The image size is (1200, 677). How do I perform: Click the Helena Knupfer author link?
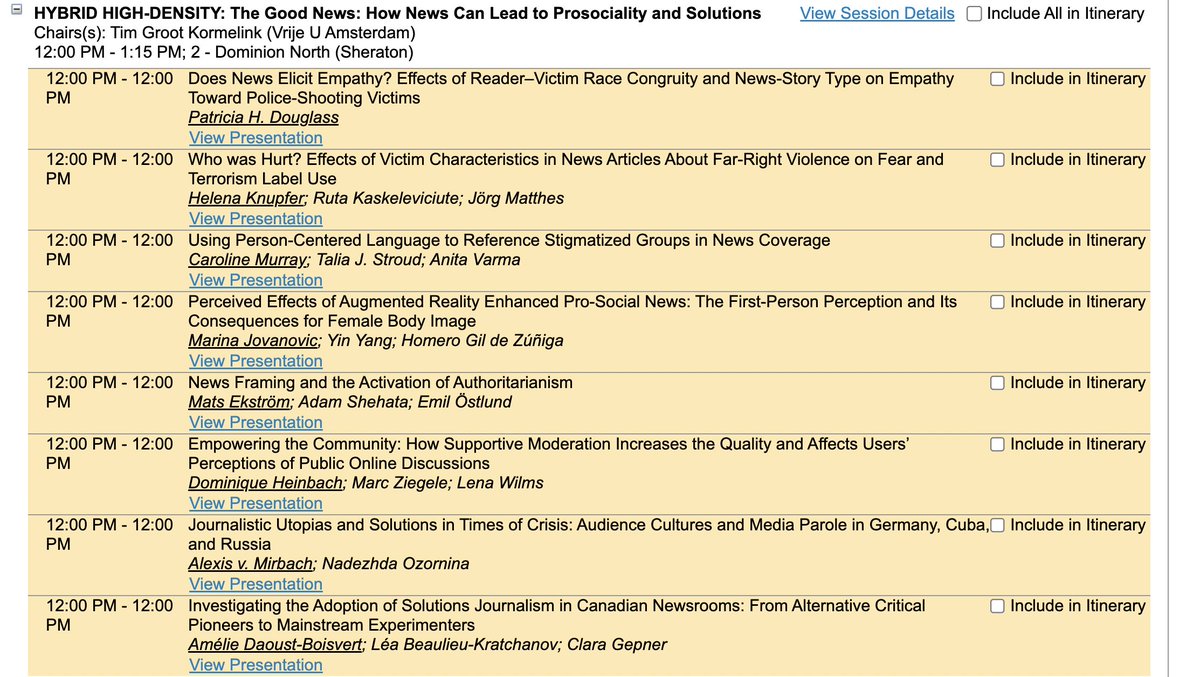[x=245, y=198]
